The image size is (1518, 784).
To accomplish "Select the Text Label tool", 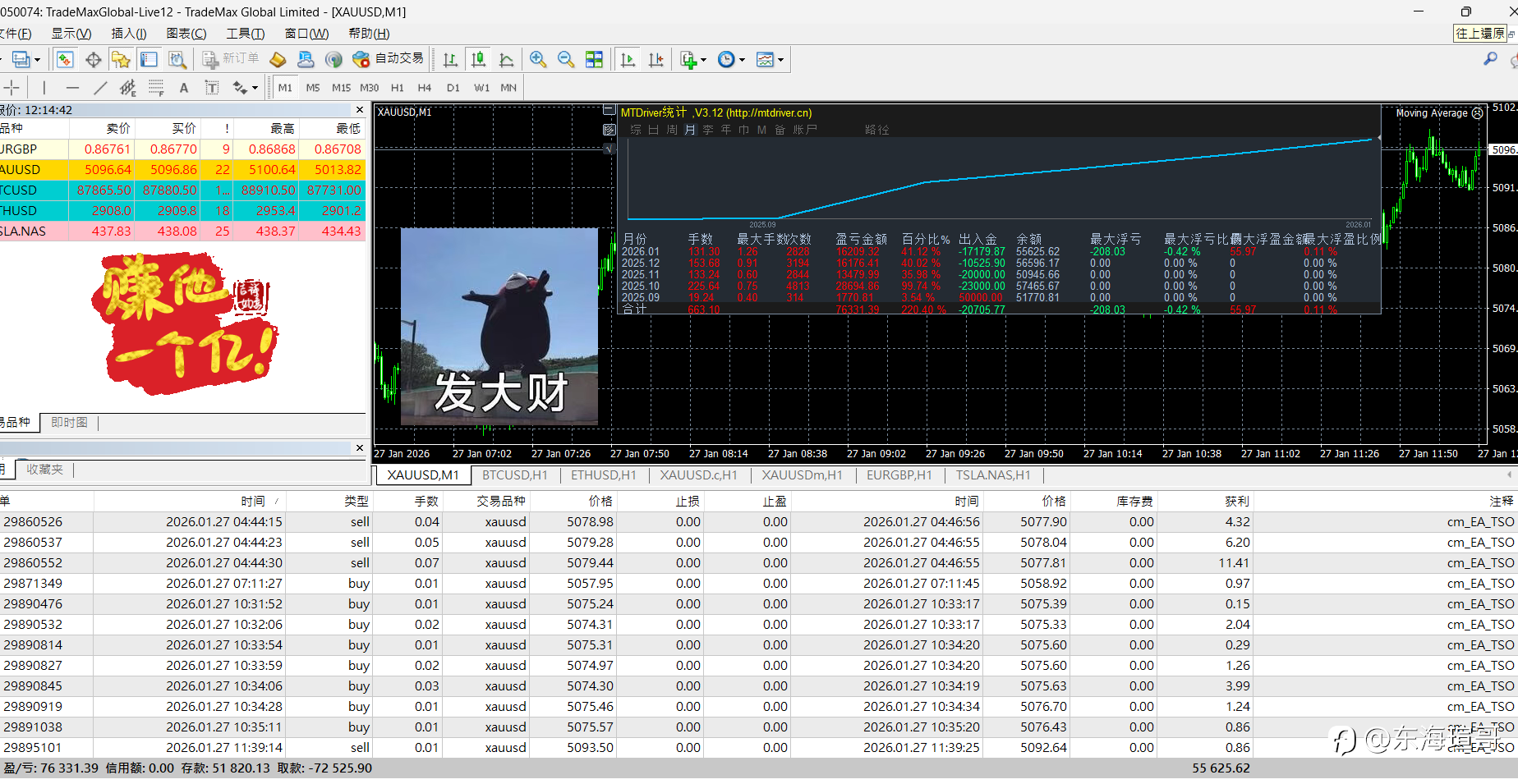I will pyautogui.click(x=212, y=88).
